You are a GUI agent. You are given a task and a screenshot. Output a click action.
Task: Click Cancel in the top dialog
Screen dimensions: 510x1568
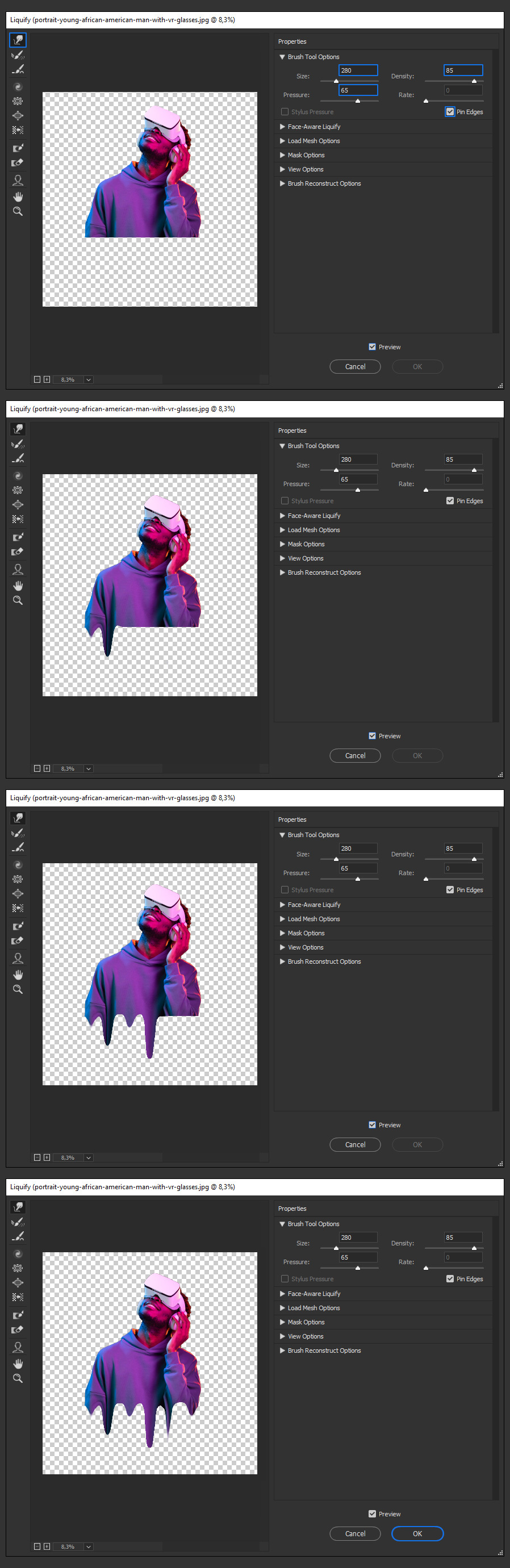[355, 366]
